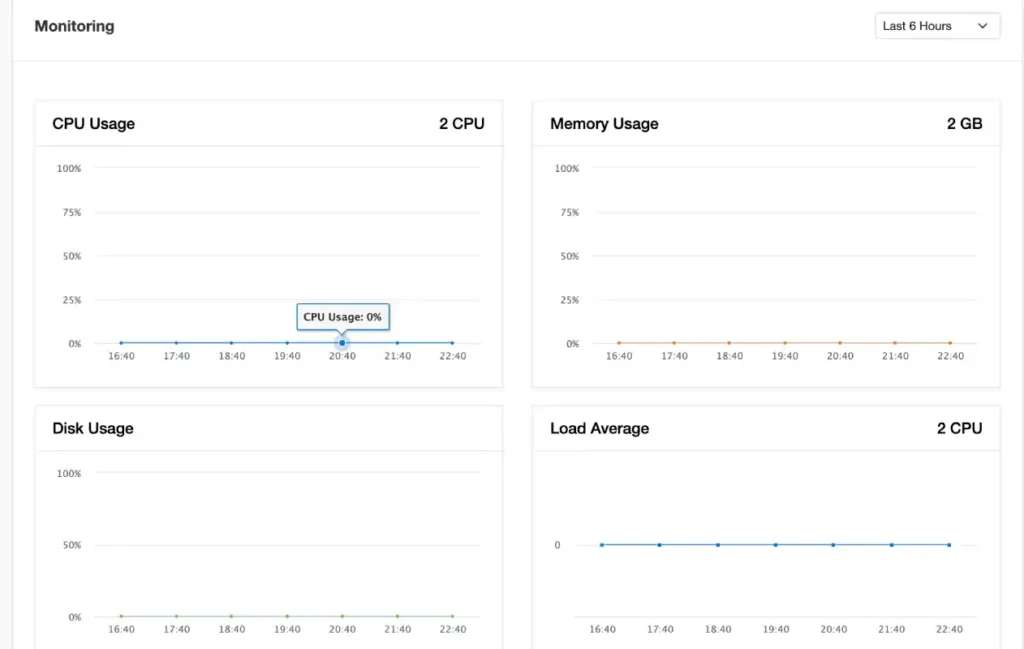
Task: Click the 75% axis label on CPU Usage chart
Action: [72, 212]
